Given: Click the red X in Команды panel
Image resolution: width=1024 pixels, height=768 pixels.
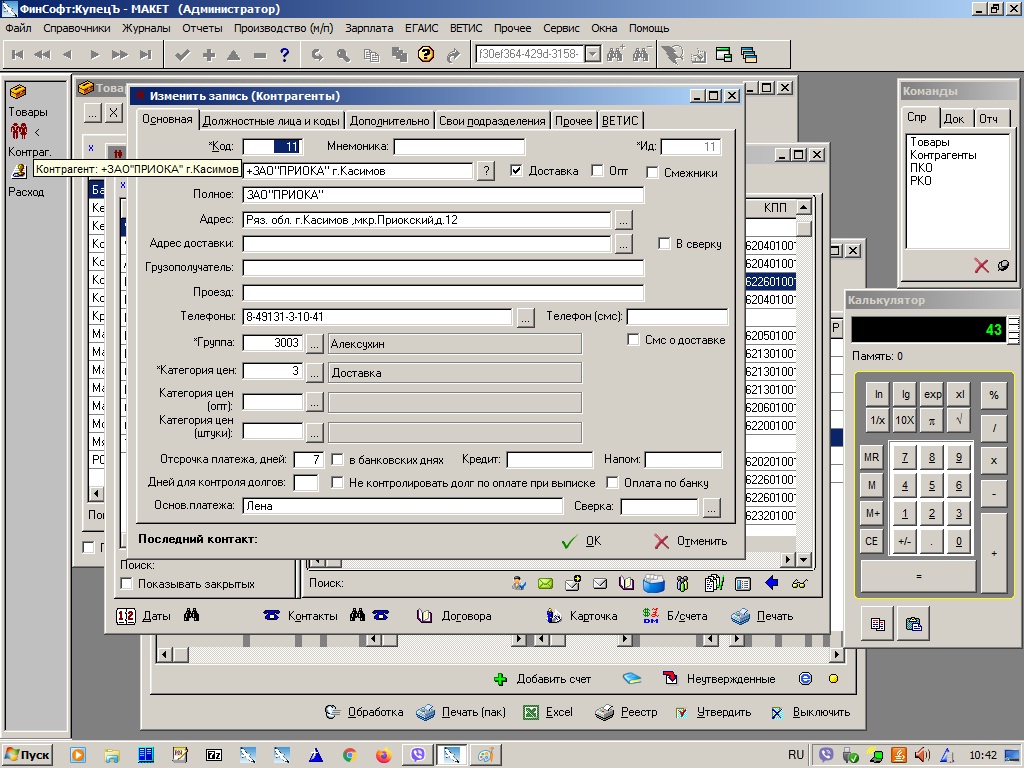Looking at the screenshot, I should pyautogui.click(x=981, y=265).
